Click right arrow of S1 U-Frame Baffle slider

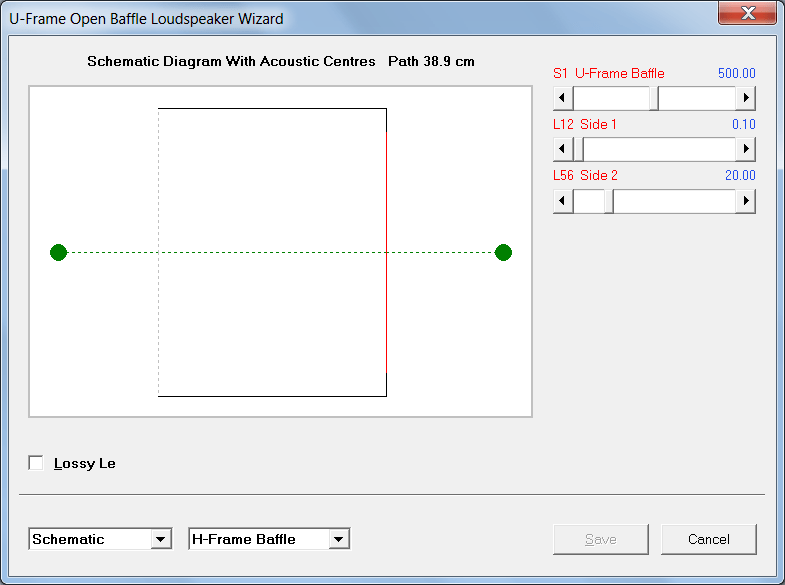(745, 98)
